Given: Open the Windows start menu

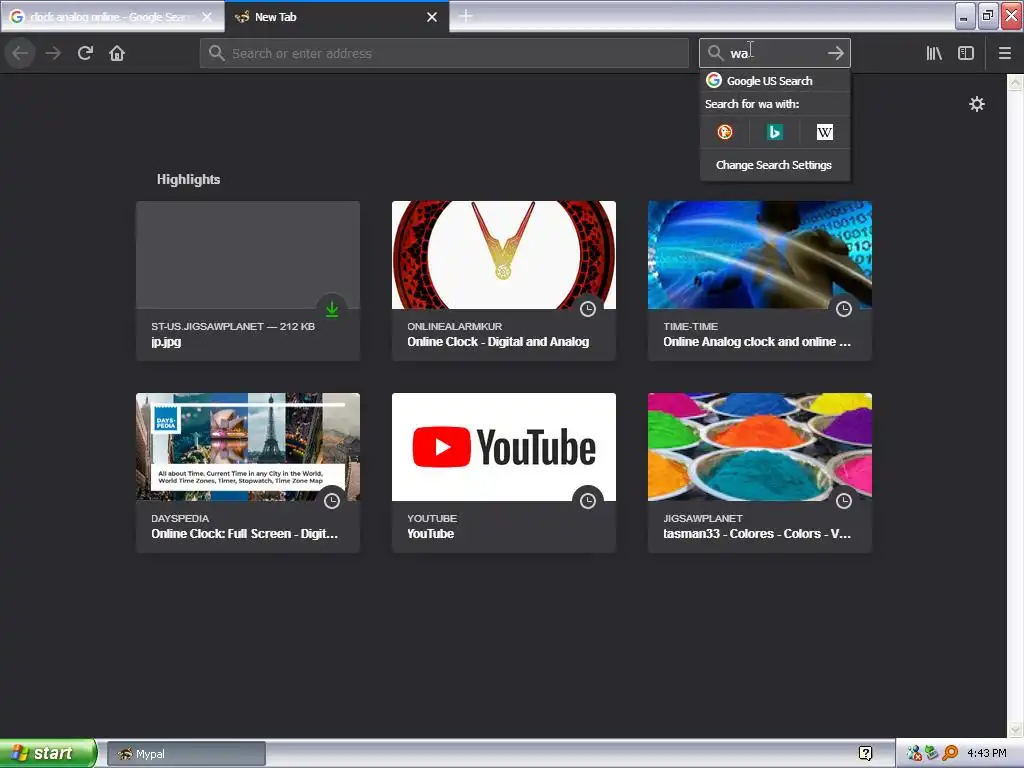Looking at the screenshot, I should 48,753.
